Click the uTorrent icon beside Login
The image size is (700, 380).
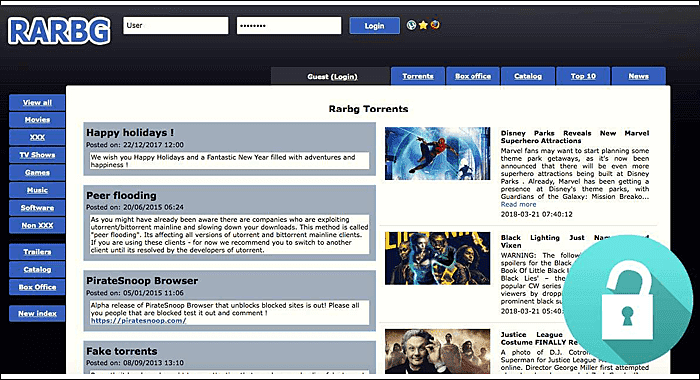[x=411, y=25]
